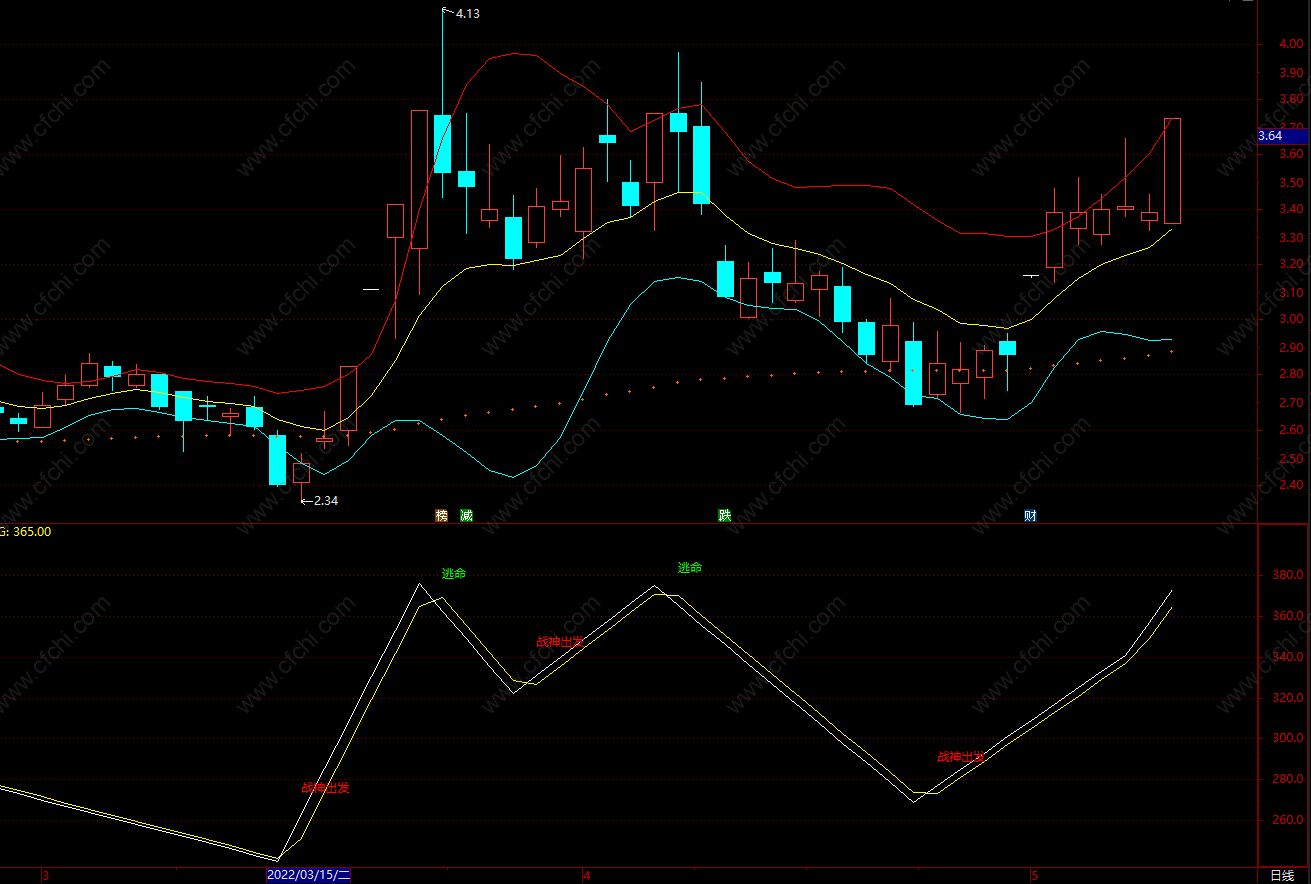Click the orange 榜 event marker

(441, 516)
